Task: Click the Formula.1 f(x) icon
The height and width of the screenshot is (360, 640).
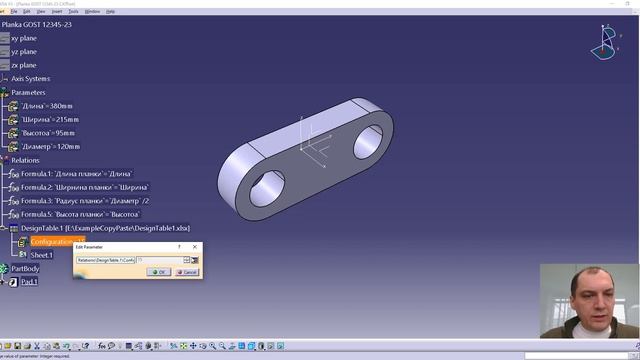Action: click(13, 174)
